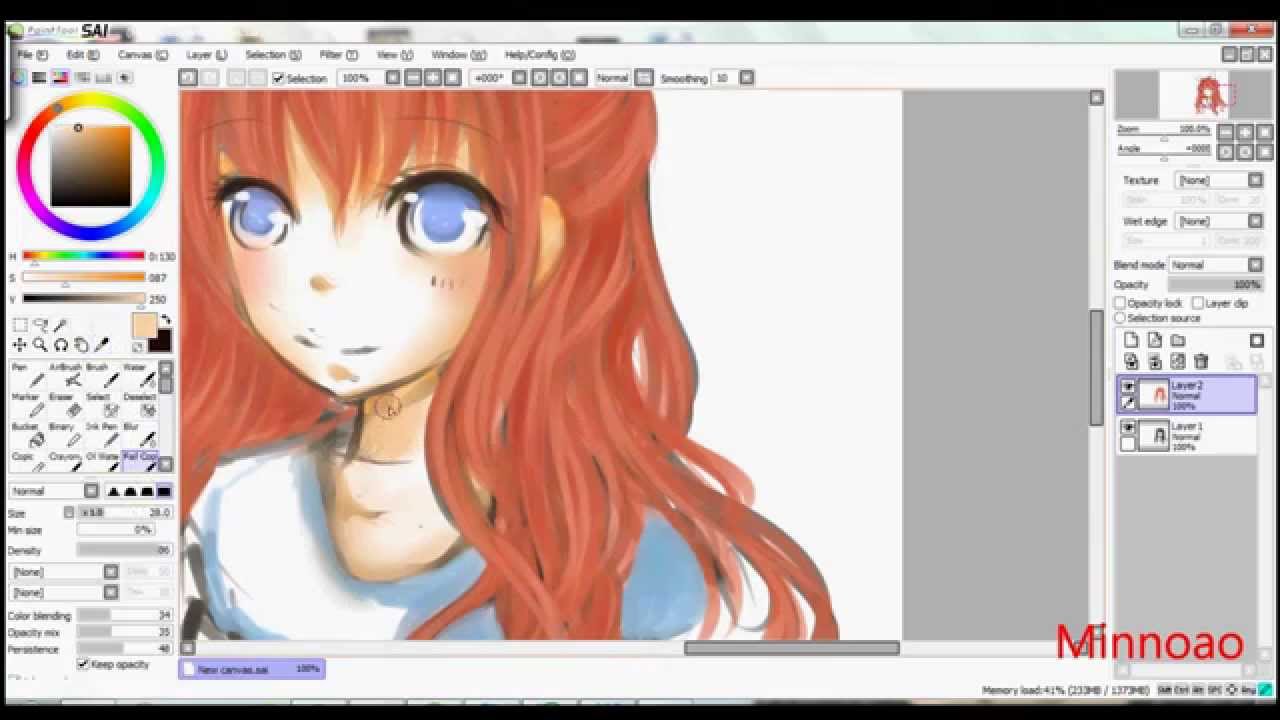
Task: Activate the rotate view tool
Action: (x=61, y=345)
